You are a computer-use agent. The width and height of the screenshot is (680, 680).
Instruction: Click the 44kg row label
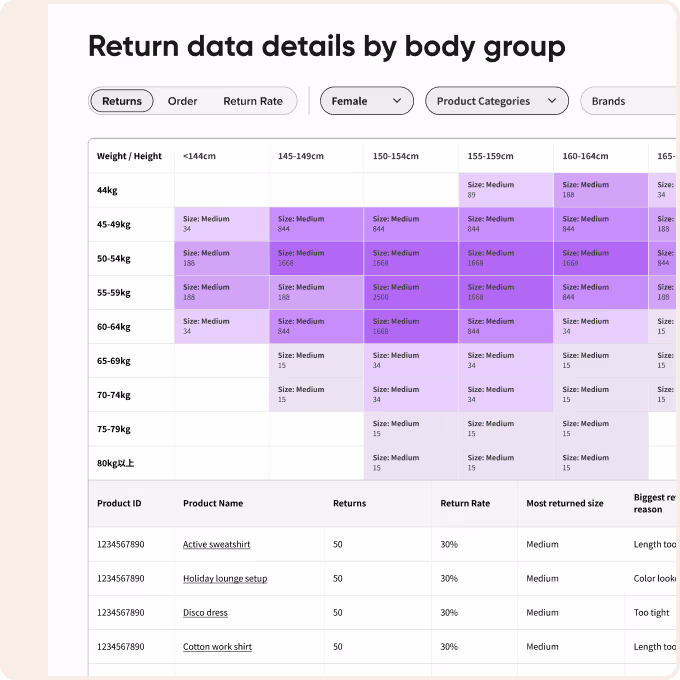[107, 190]
